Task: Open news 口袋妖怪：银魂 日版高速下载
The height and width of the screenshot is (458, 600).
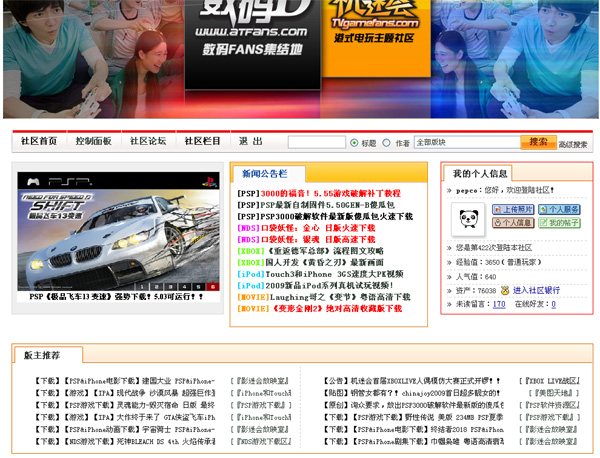Action: click(318, 240)
